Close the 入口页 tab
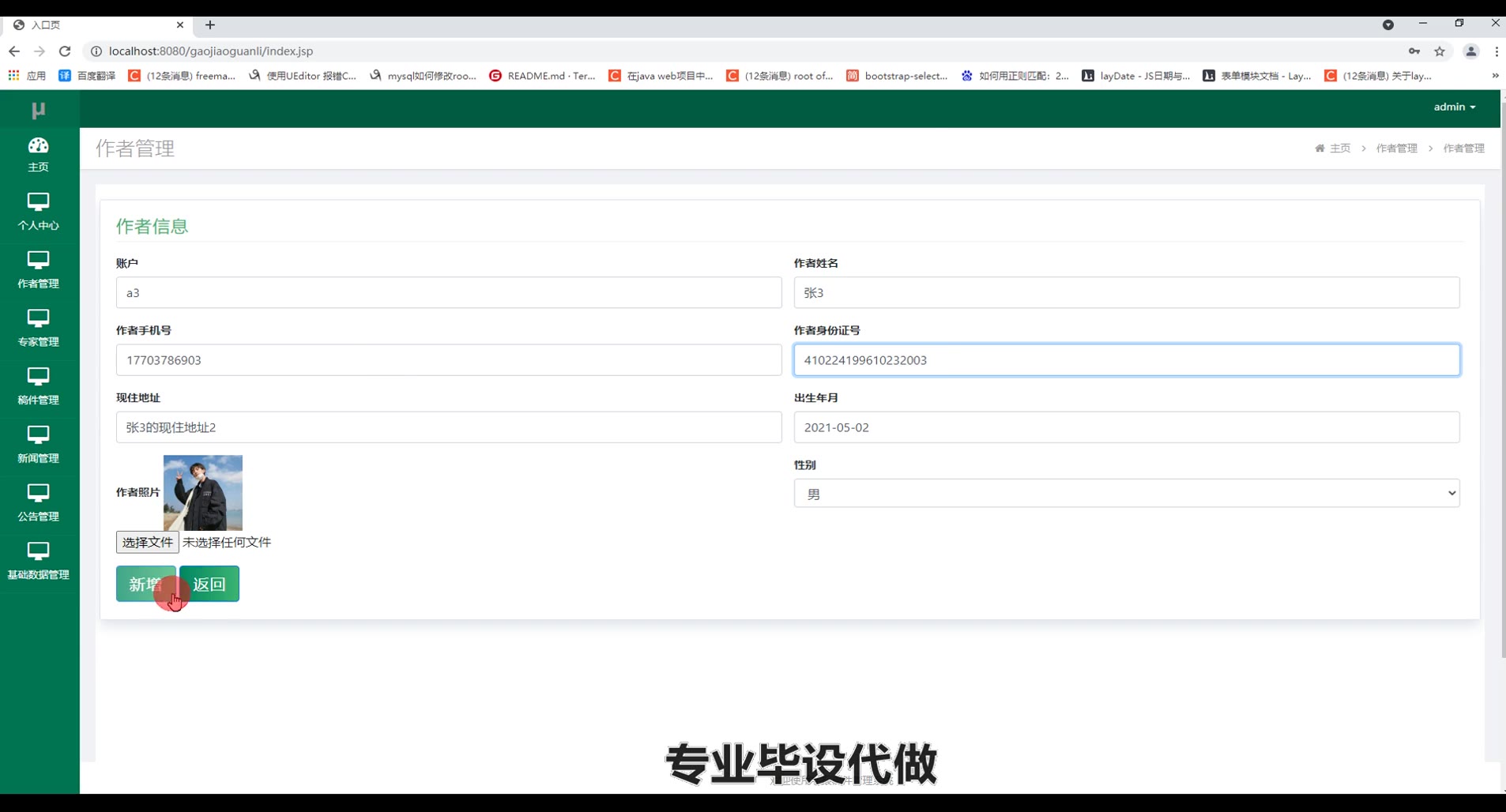The width and height of the screenshot is (1506, 812). (180, 25)
